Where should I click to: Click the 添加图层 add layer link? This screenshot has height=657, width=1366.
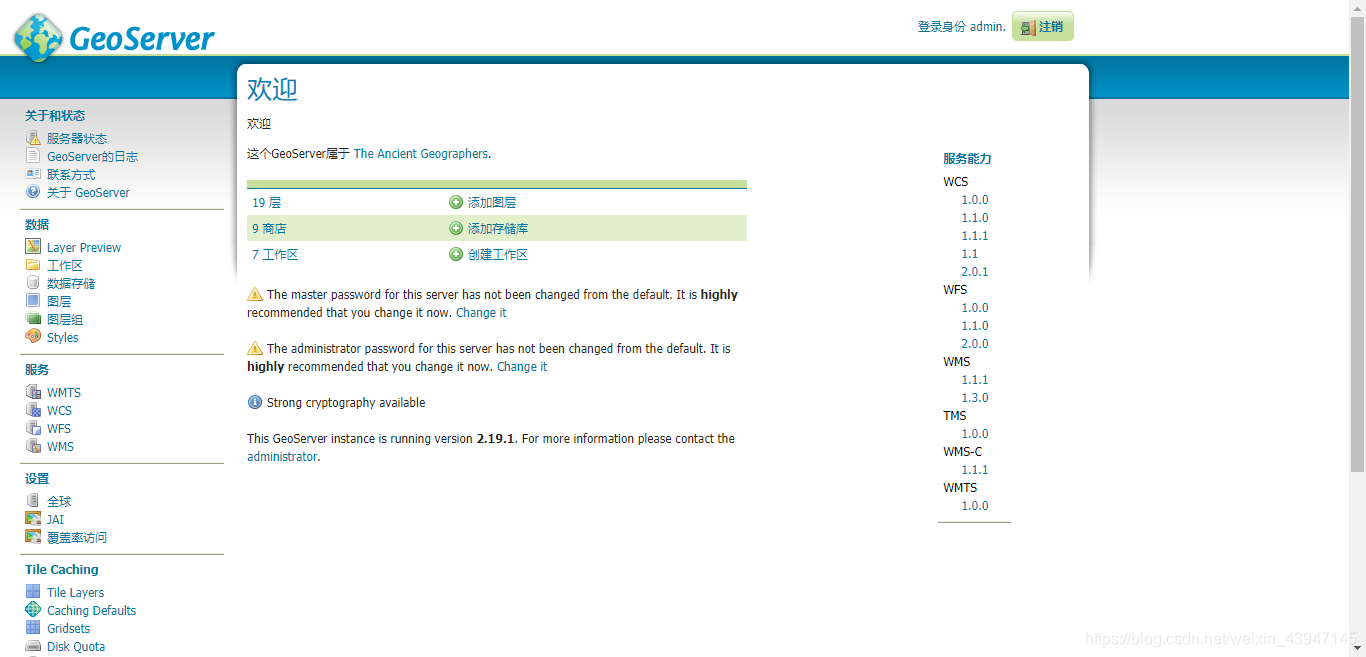click(492, 202)
